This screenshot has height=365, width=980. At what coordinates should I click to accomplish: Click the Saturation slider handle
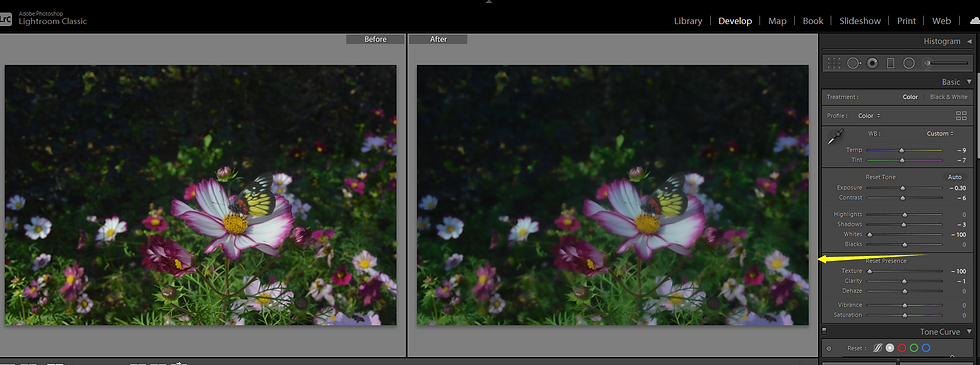(904, 315)
